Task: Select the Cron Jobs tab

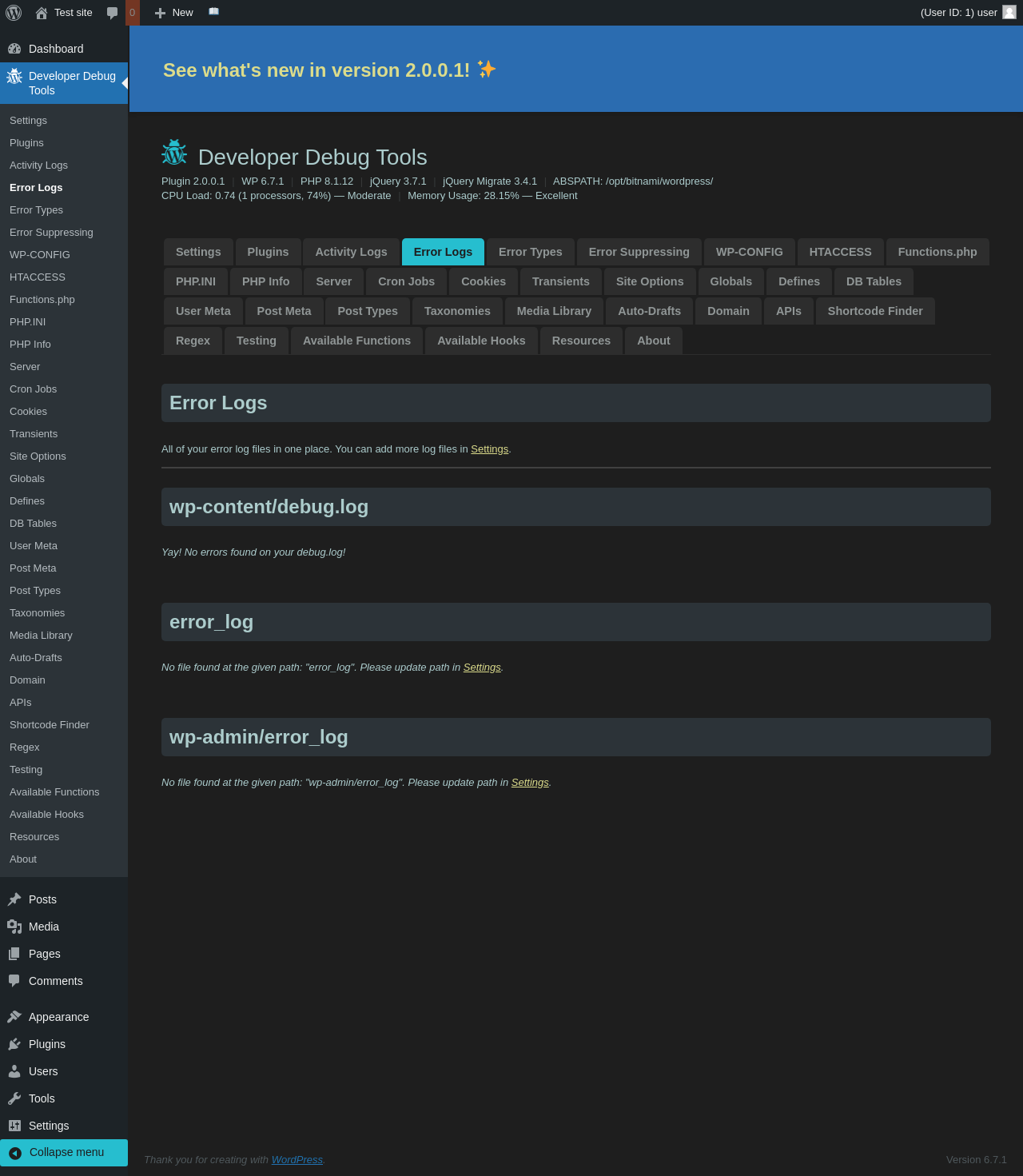Action: pyautogui.click(x=407, y=281)
